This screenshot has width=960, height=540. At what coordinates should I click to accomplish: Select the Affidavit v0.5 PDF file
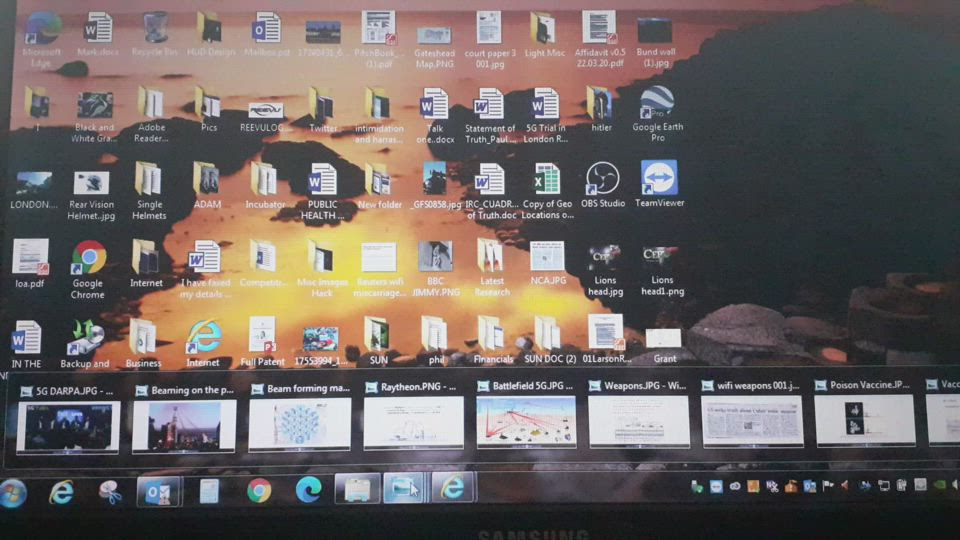tap(598, 28)
